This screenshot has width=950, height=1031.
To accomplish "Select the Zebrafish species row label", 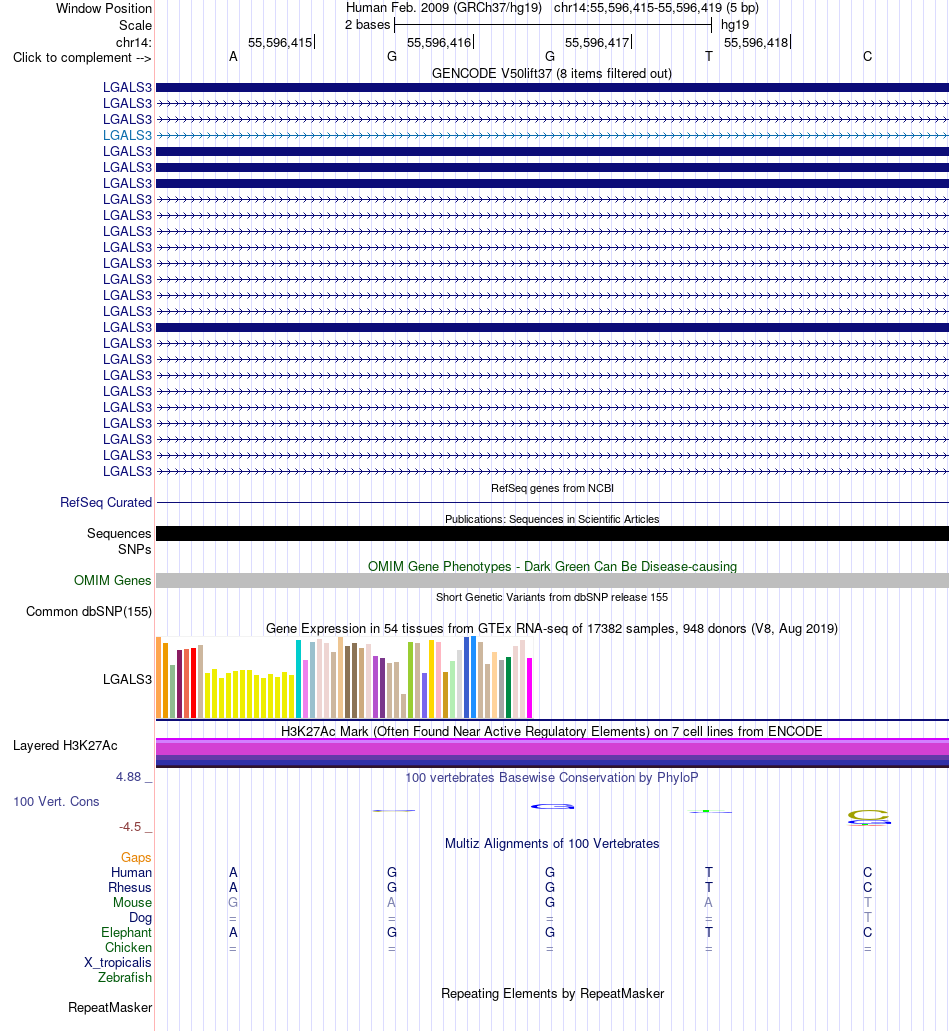I will (x=125, y=978).
